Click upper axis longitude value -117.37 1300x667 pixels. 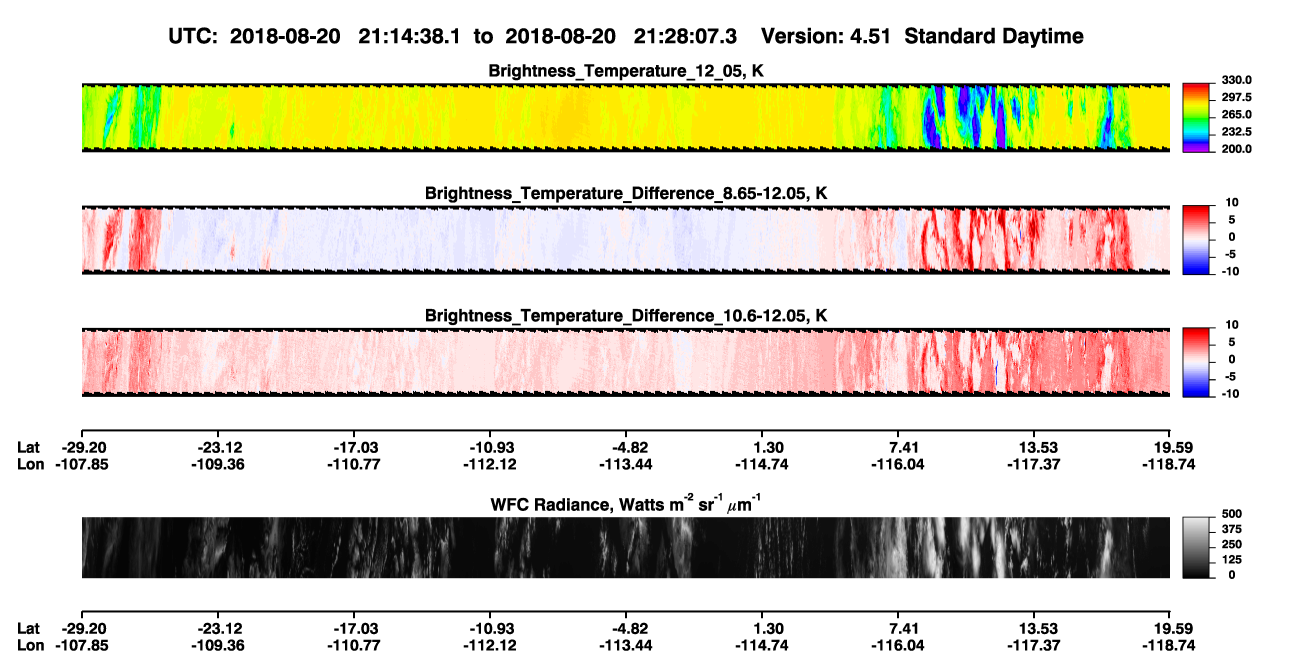point(1035,464)
